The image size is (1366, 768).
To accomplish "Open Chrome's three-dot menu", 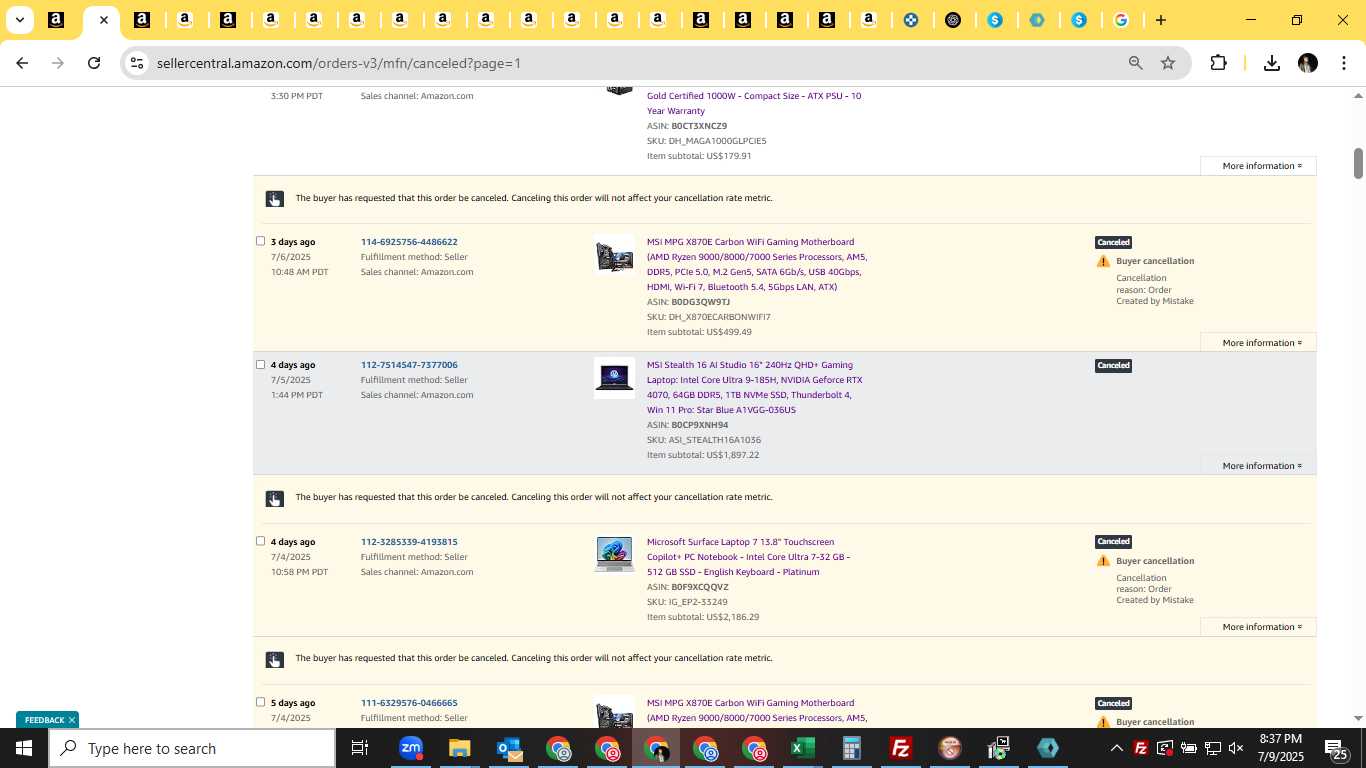I will coord(1343,63).
